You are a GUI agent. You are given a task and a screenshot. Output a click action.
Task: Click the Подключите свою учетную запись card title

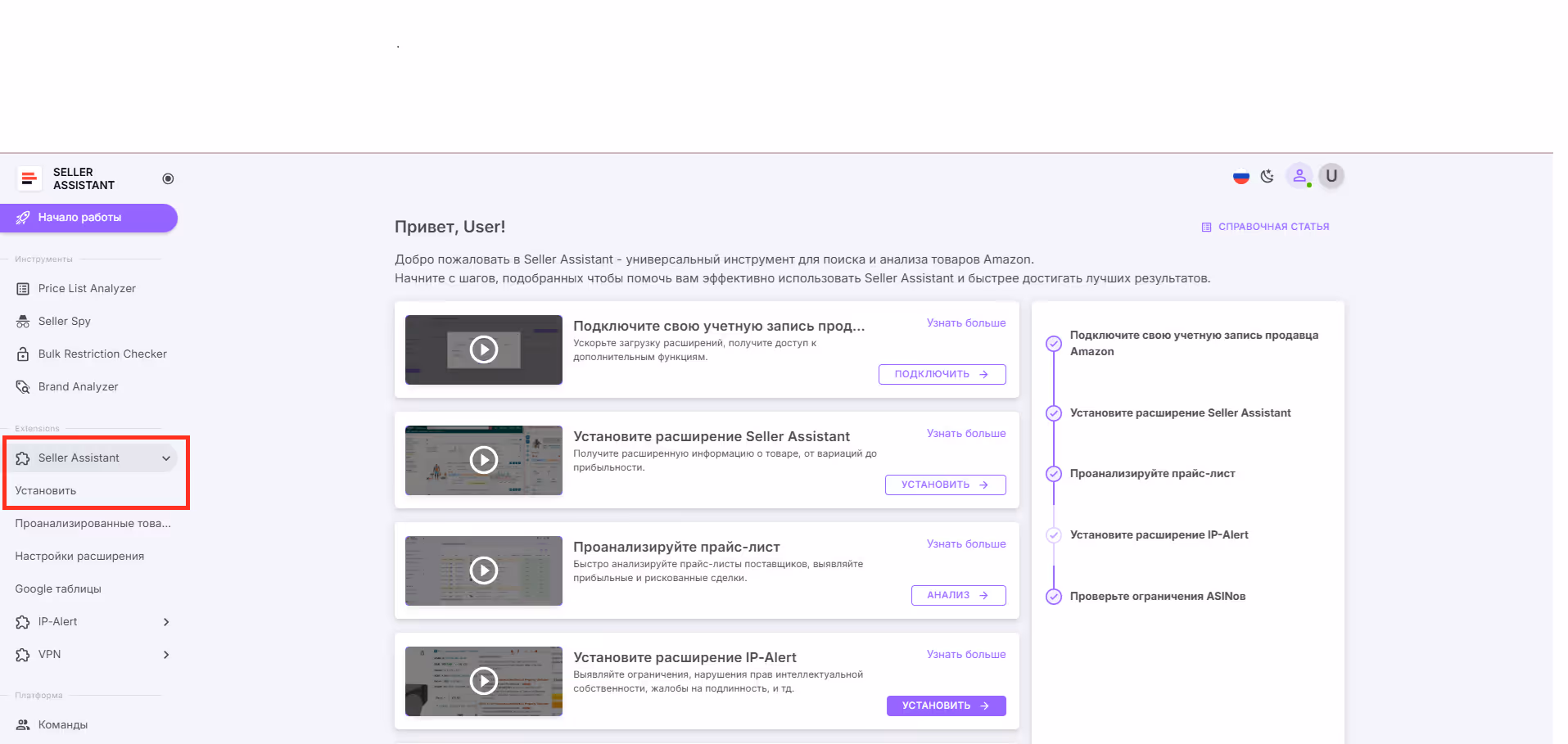[x=719, y=326]
